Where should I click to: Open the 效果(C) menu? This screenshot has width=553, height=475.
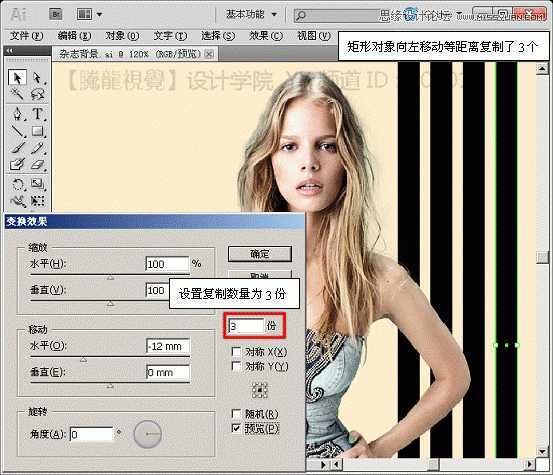(266, 36)
